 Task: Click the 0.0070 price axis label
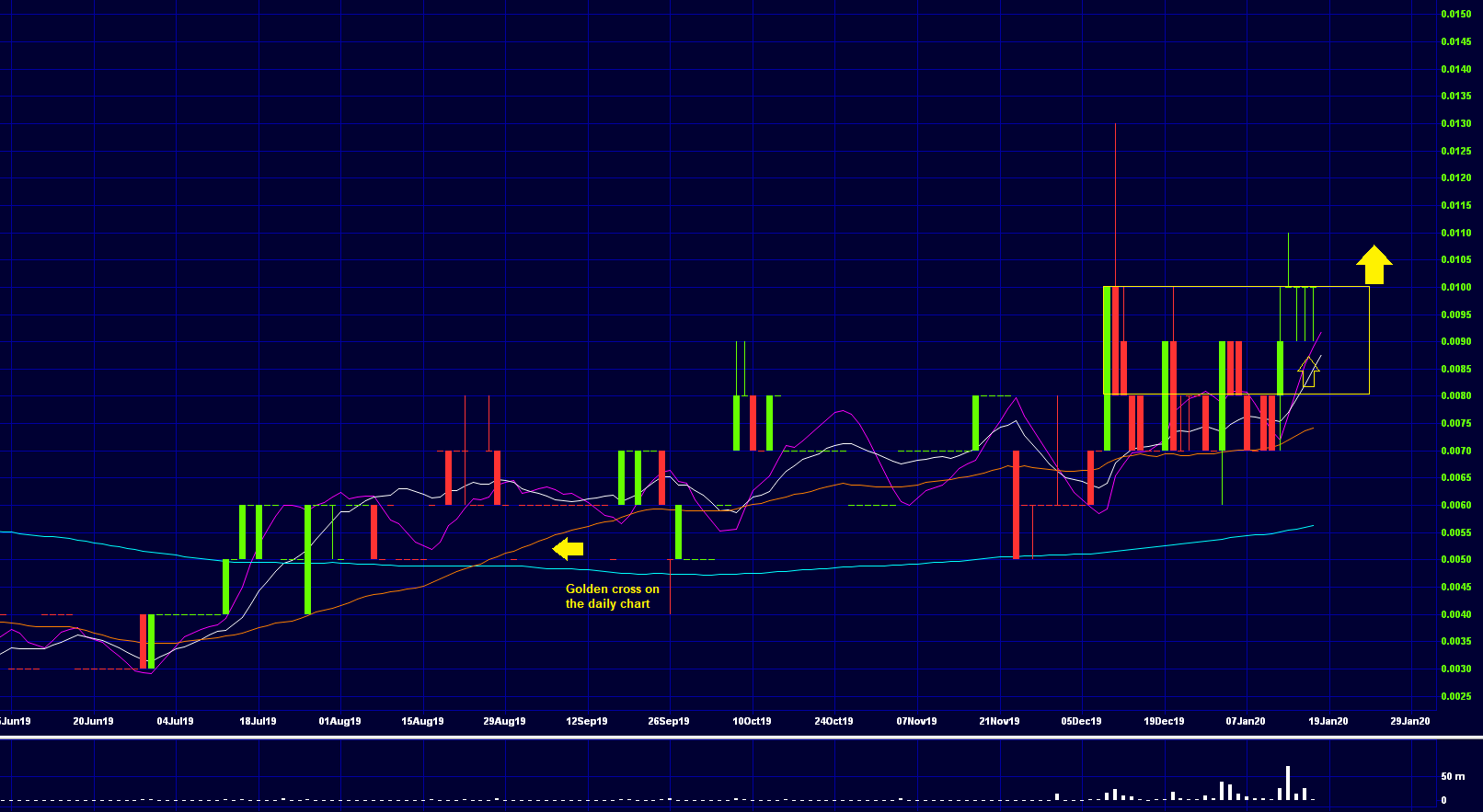pyautogui.click(x=1455, y=451)
